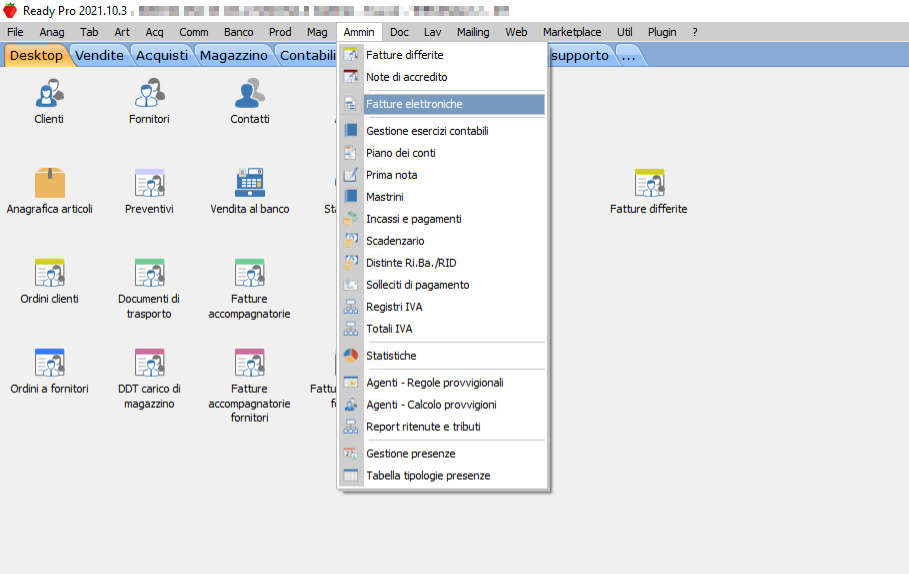The image size is (909, 574).
Task: Open the Banco menu
Action: tap(238, 32)
